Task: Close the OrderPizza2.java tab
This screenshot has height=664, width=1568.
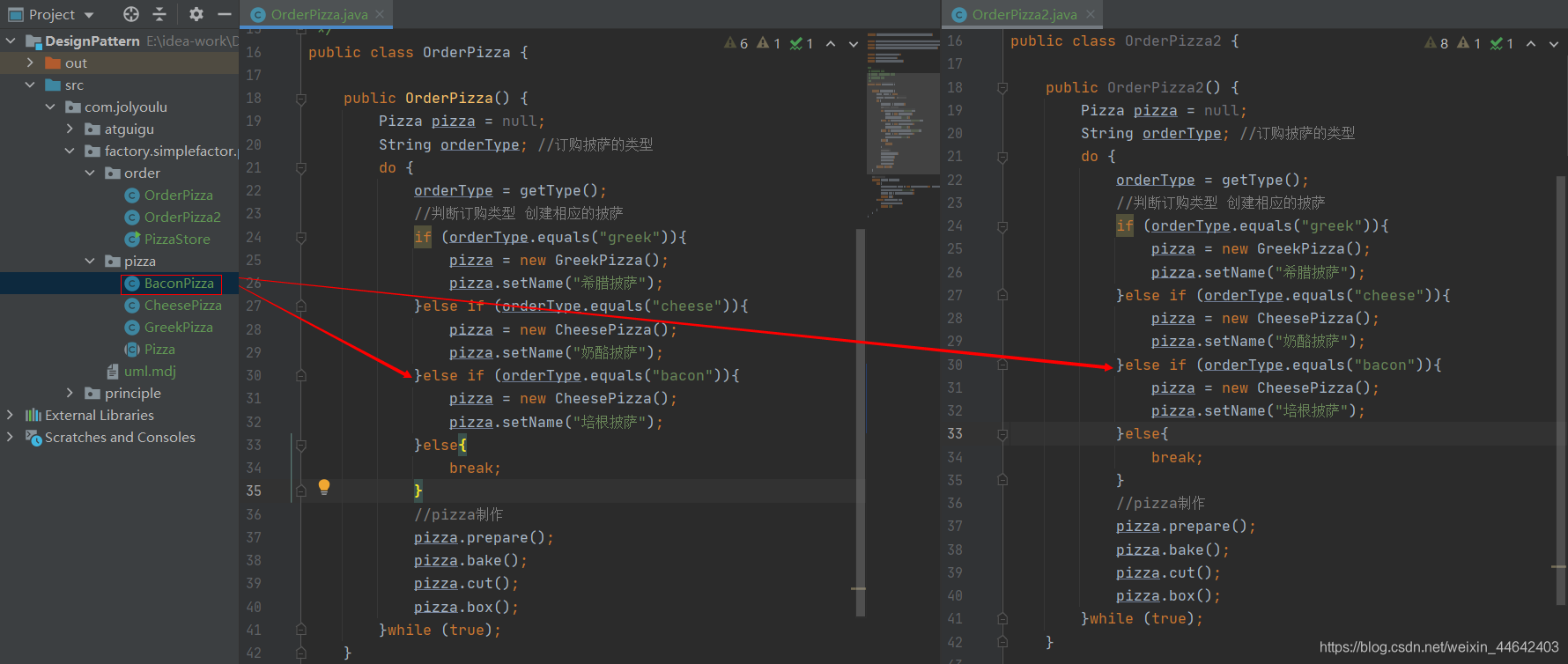Action: (1091, 14)
